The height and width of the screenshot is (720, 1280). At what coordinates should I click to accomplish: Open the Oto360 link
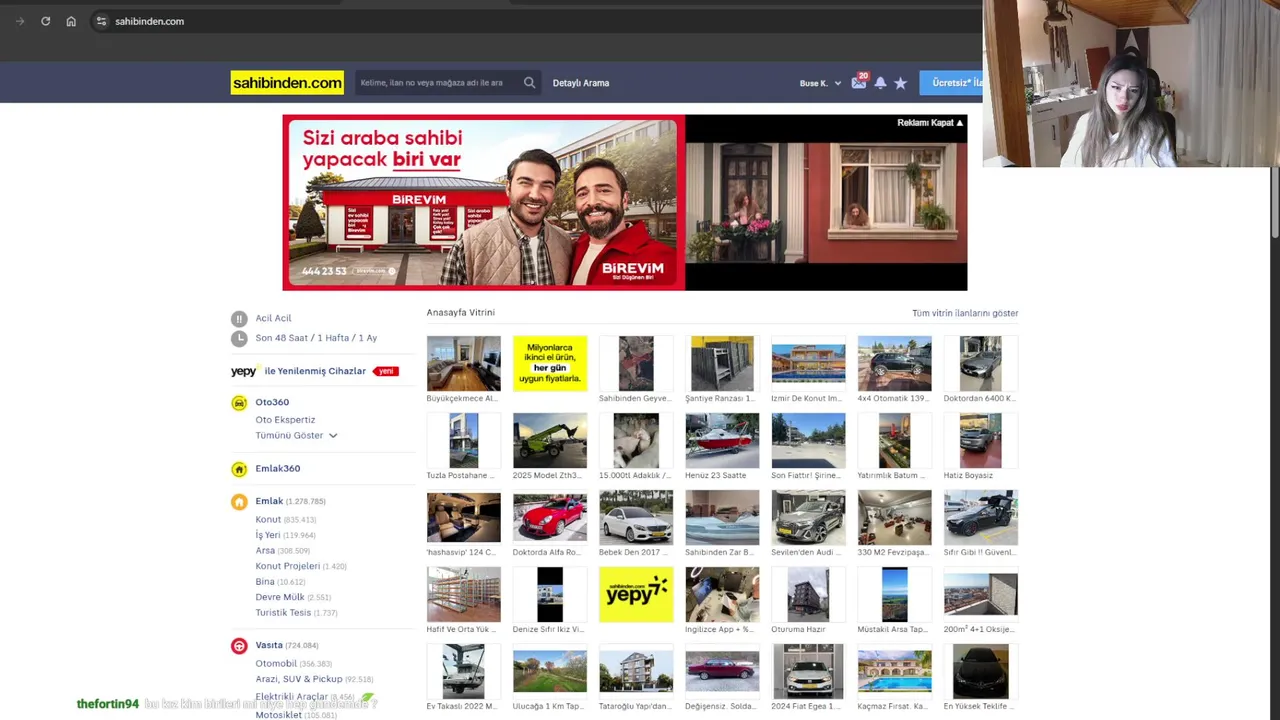pyautogui.click(x=272, y=402)
